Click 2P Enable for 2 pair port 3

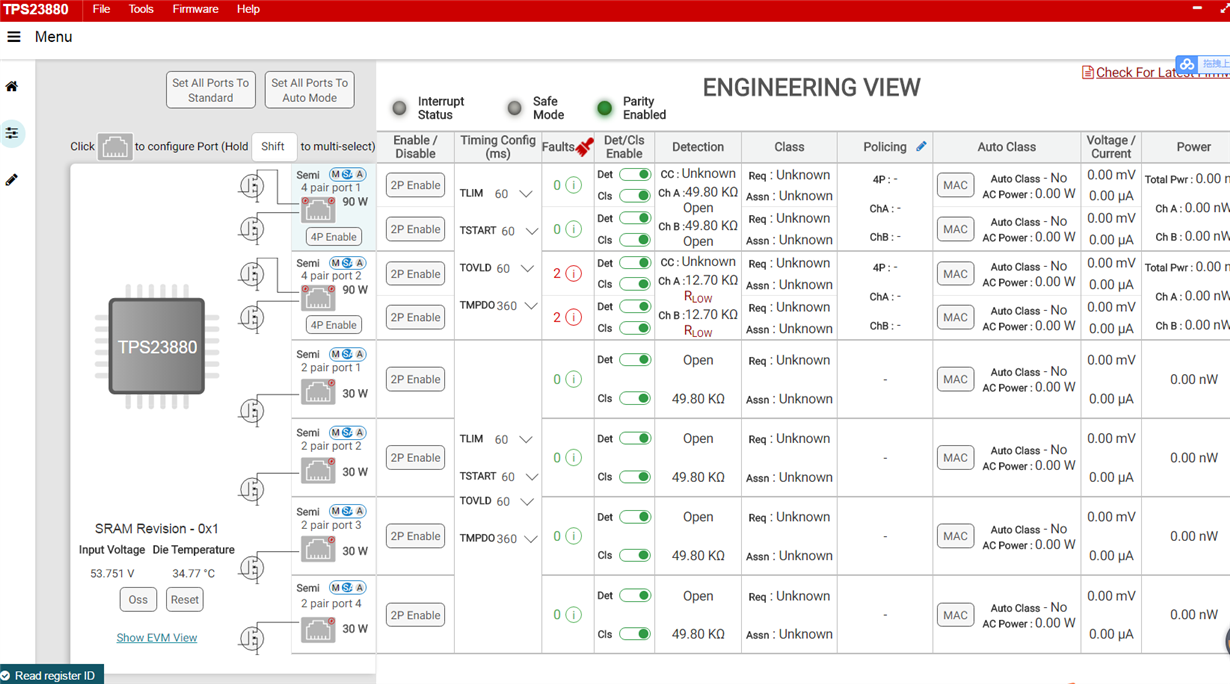(415, 536)
